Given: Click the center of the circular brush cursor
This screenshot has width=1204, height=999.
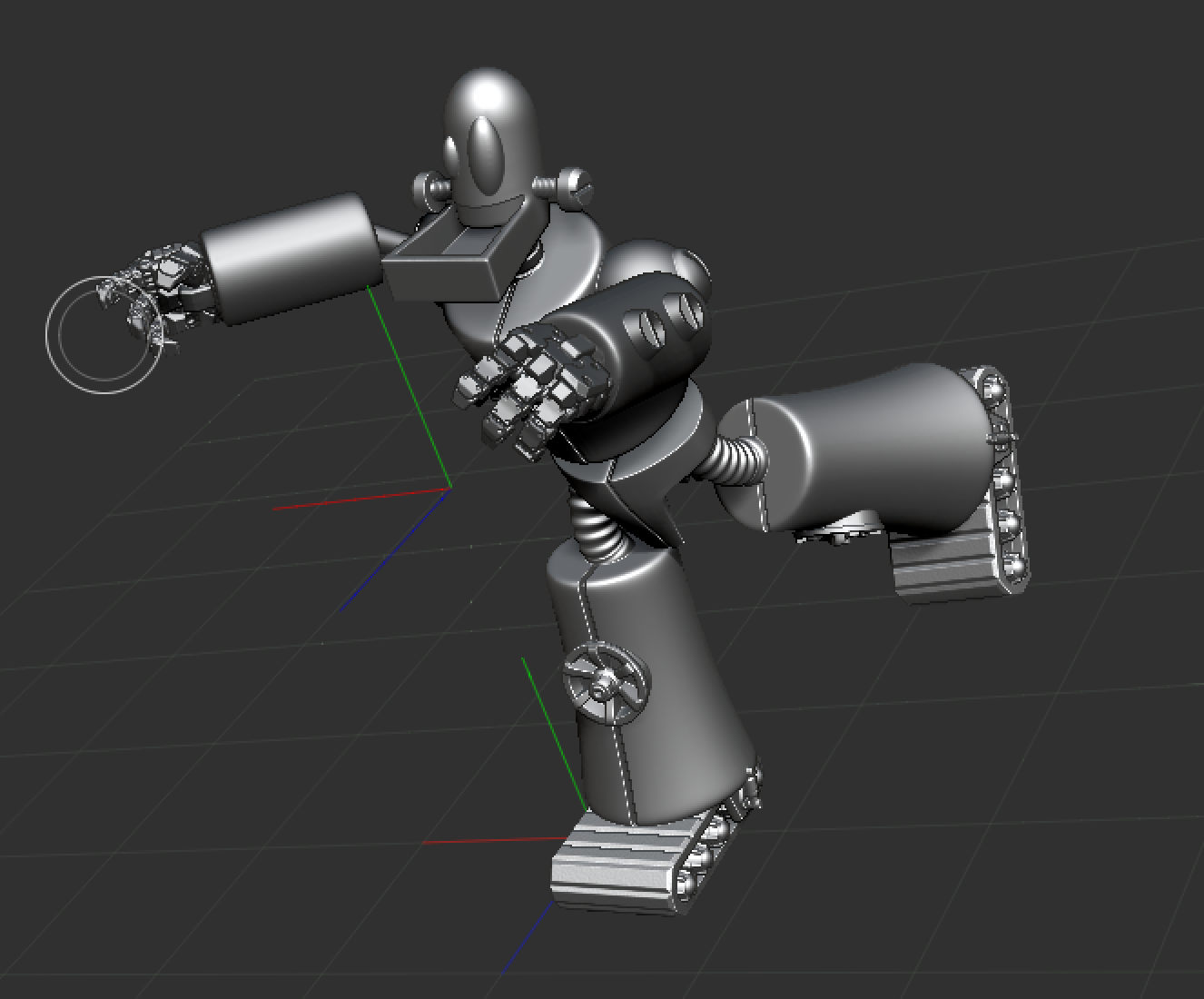Looking at the screenshot, I should 104,335.
